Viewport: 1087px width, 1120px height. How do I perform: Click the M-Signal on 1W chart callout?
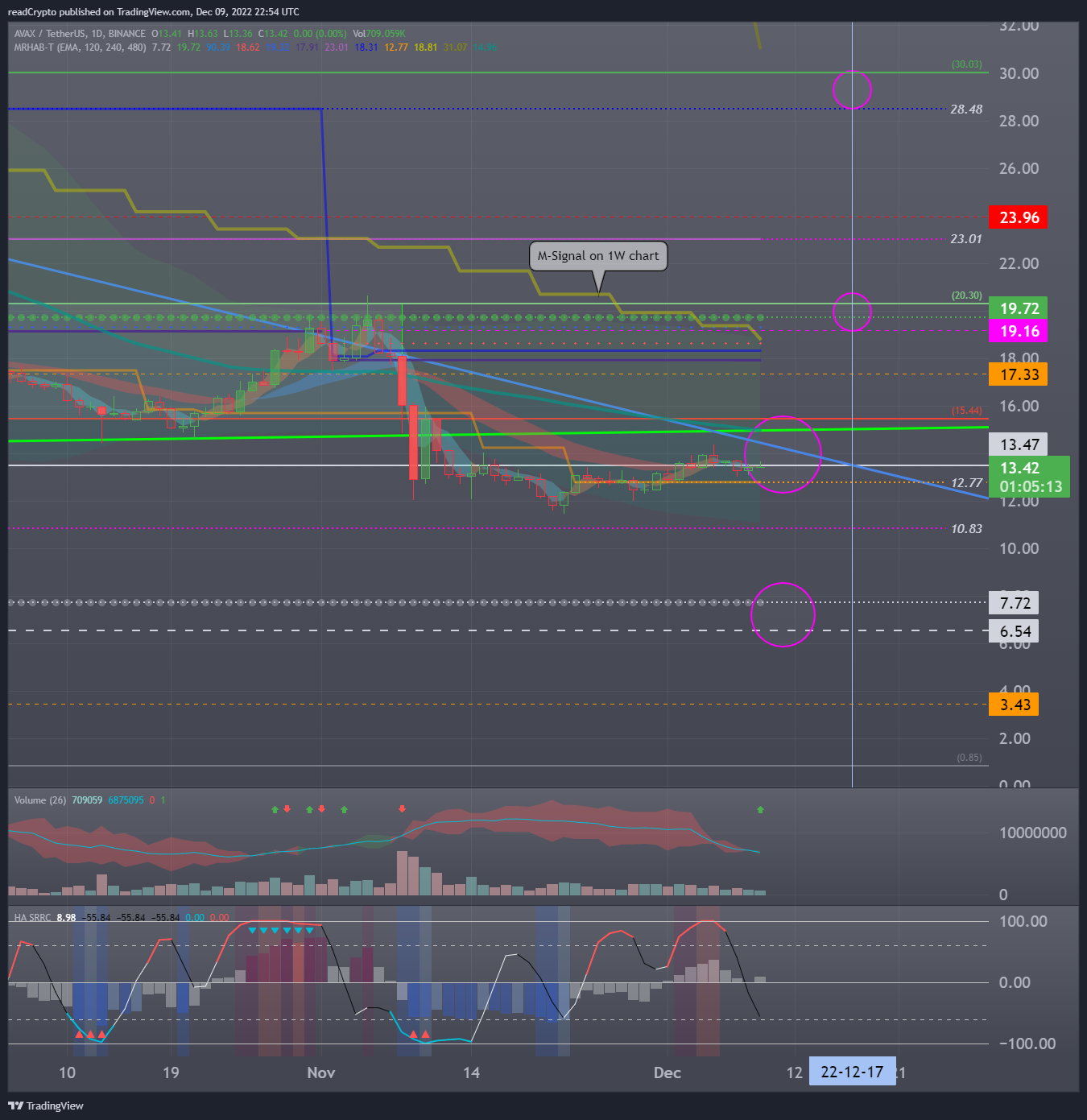(598, 256)
